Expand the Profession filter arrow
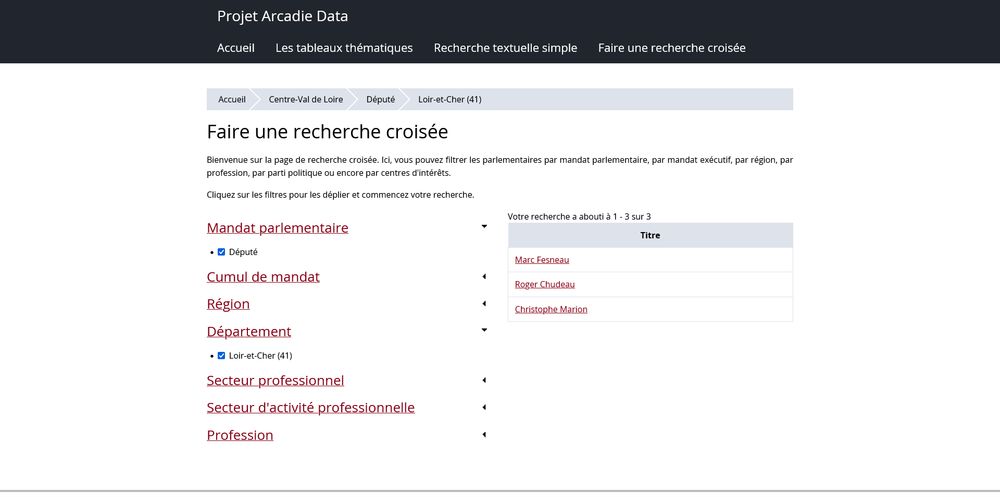The image size is (1000, 497). coord(484,434)
